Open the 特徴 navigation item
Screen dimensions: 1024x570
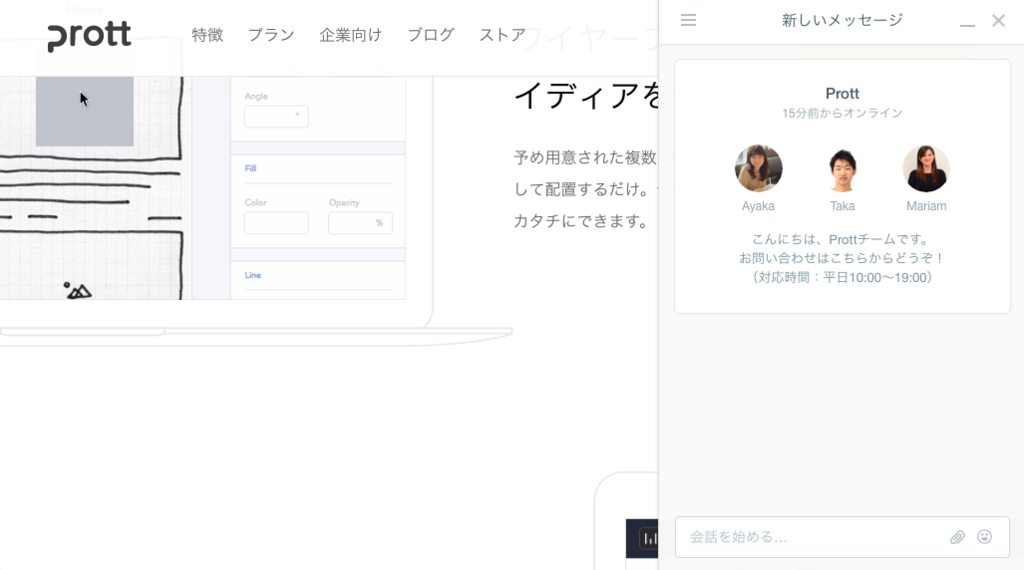pyautogui.click(x=207, y=35)
